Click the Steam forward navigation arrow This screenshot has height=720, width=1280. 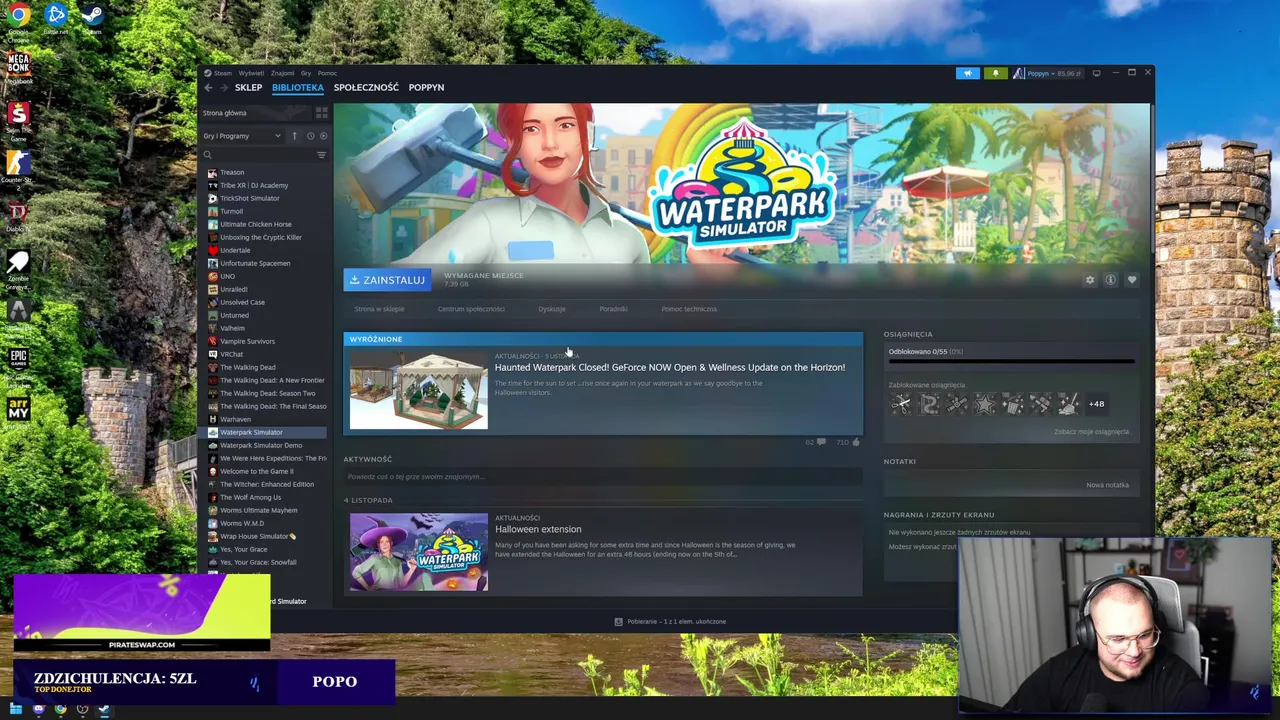click(x=223, y=88)
